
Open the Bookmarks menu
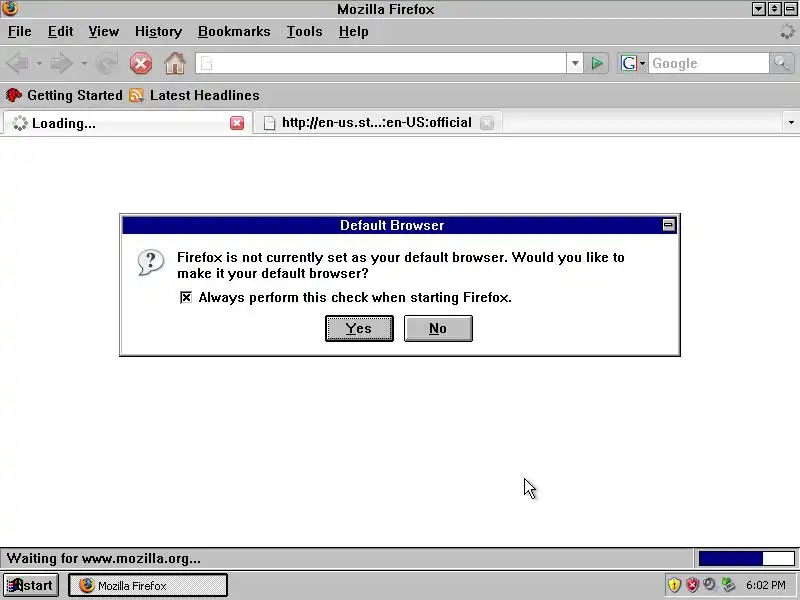click(234, 32)
